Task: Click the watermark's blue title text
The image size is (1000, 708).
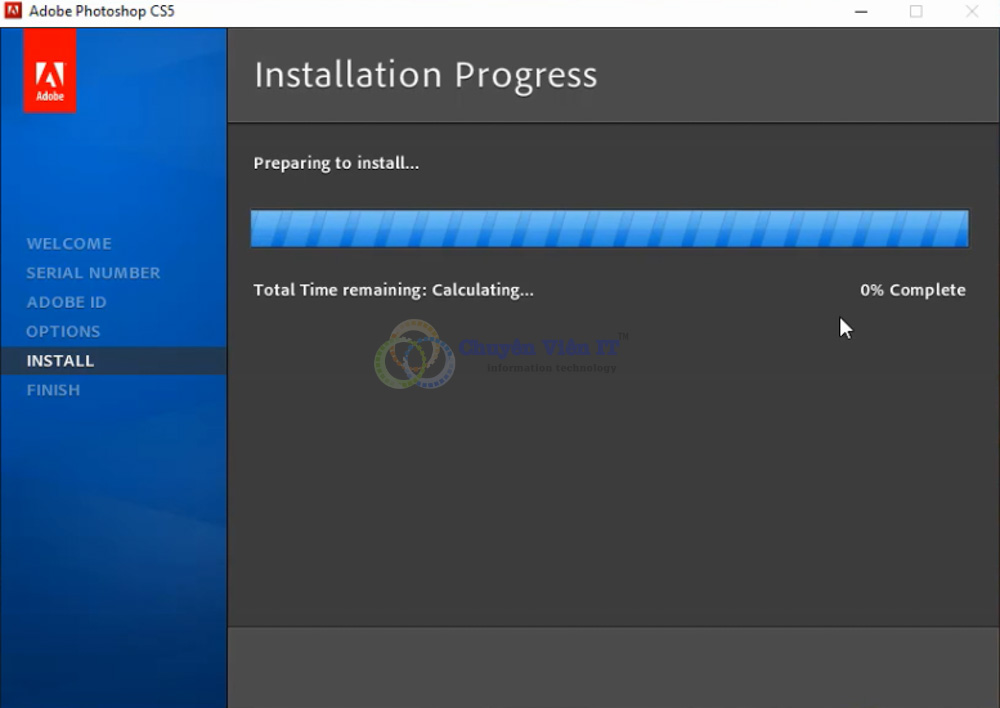Action: click(540, 348)
